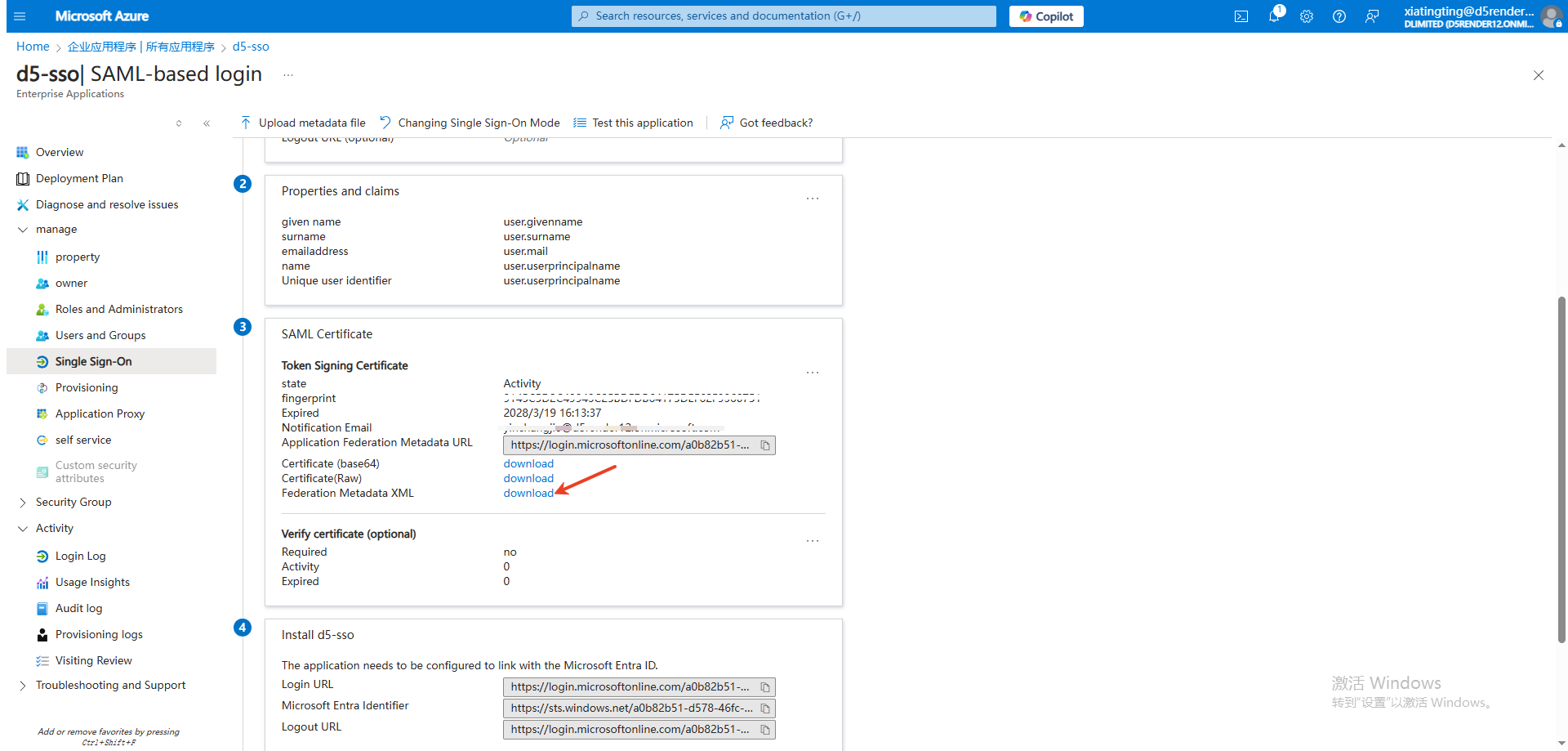Click Upload metadata file
1568x751 pixels.
coord(303,123)
